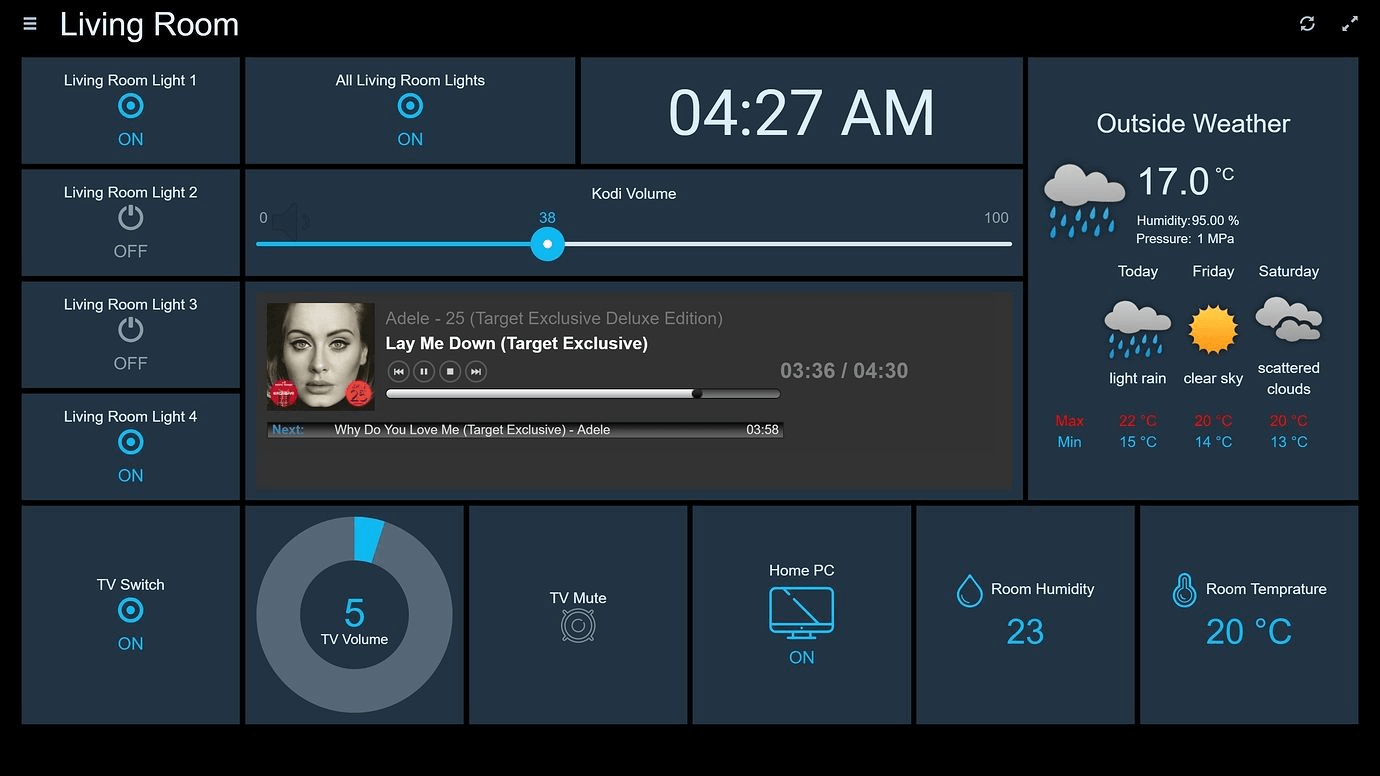
Task: Skip to the next track
Action: 476,371
